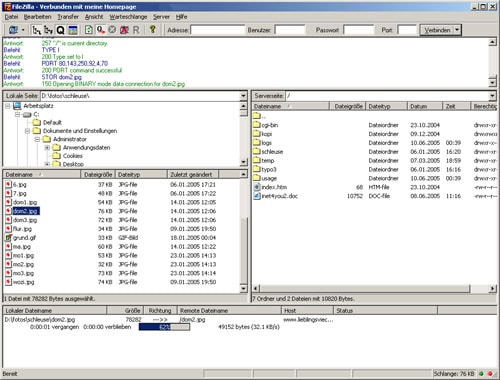
Task: Click the Verbinden button
Action: point(437,30)
